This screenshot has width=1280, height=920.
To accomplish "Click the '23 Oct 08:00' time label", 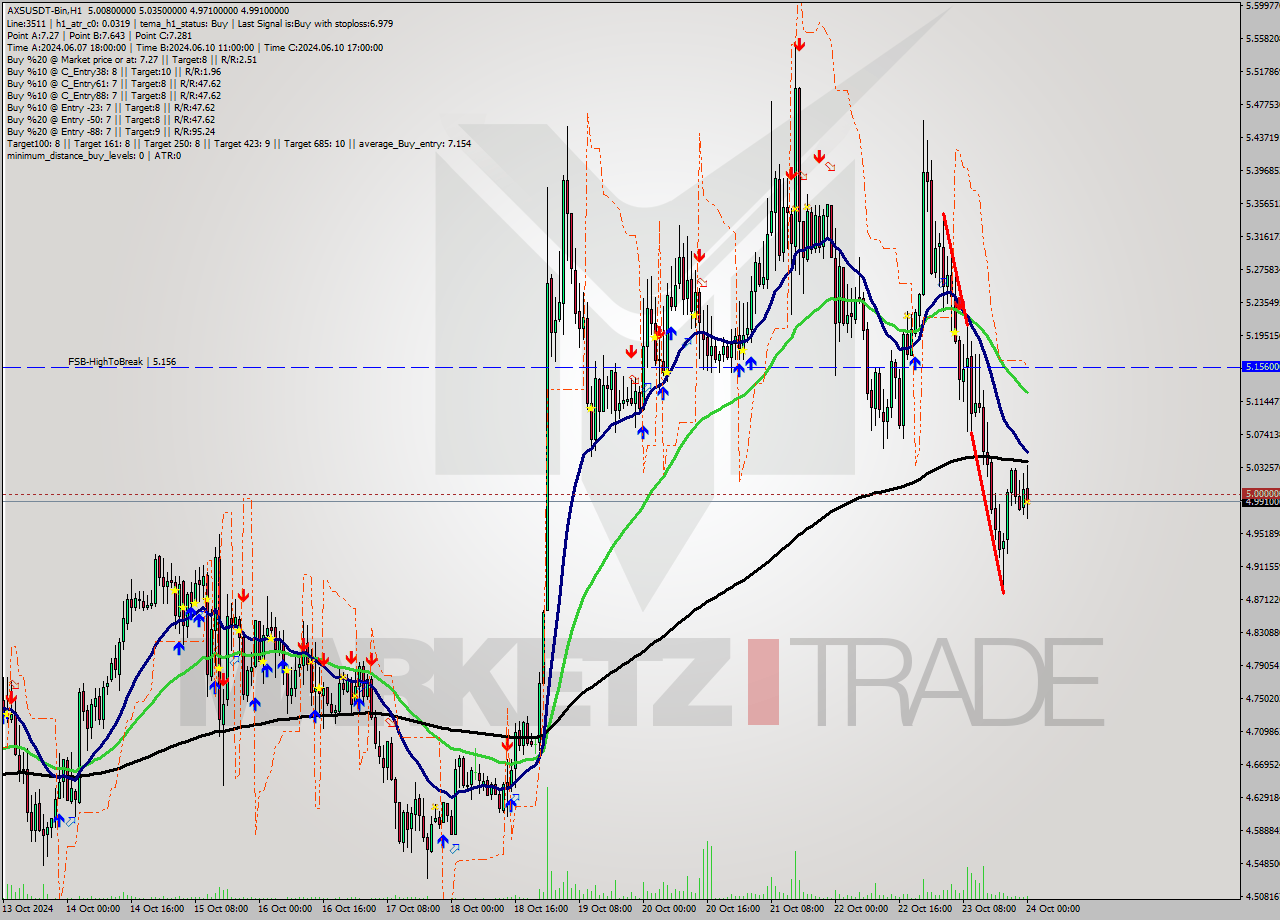I will tap(989, 909).
